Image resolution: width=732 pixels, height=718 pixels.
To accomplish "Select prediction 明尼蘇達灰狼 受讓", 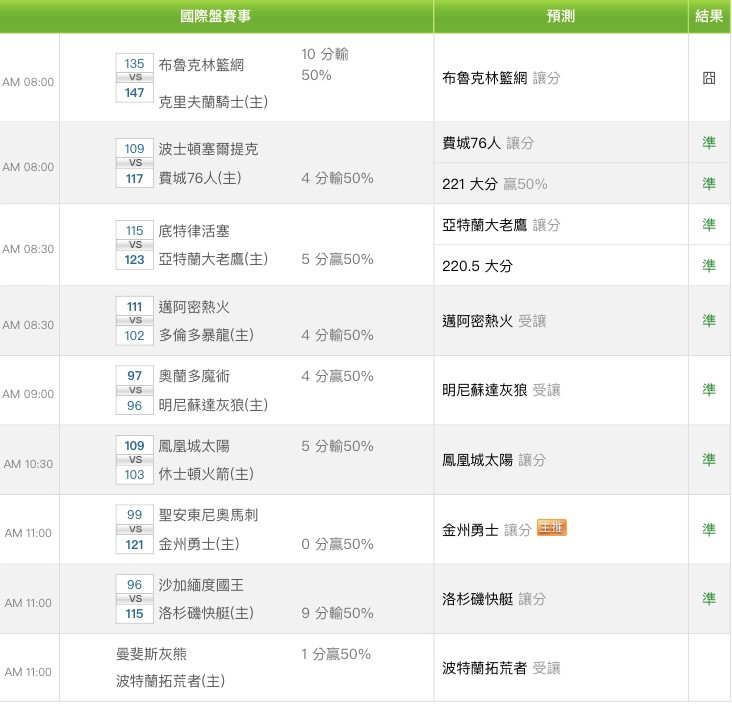I will pyautogui.click(x=501, y=390).
